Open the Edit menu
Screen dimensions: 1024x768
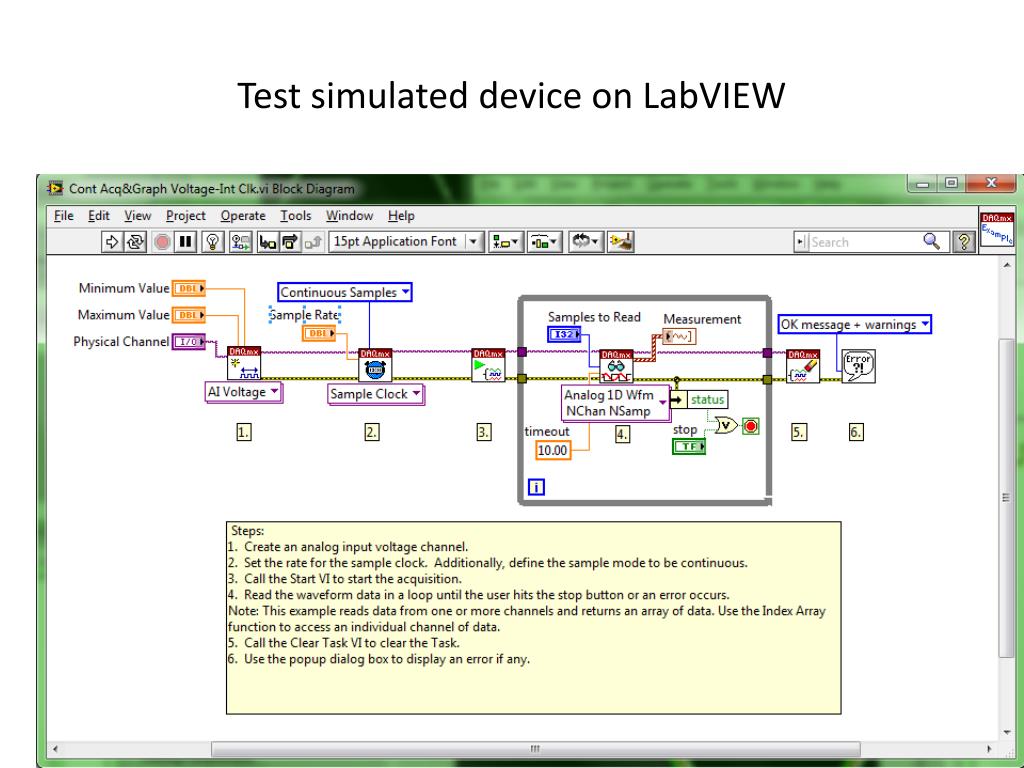pos(99,216)
